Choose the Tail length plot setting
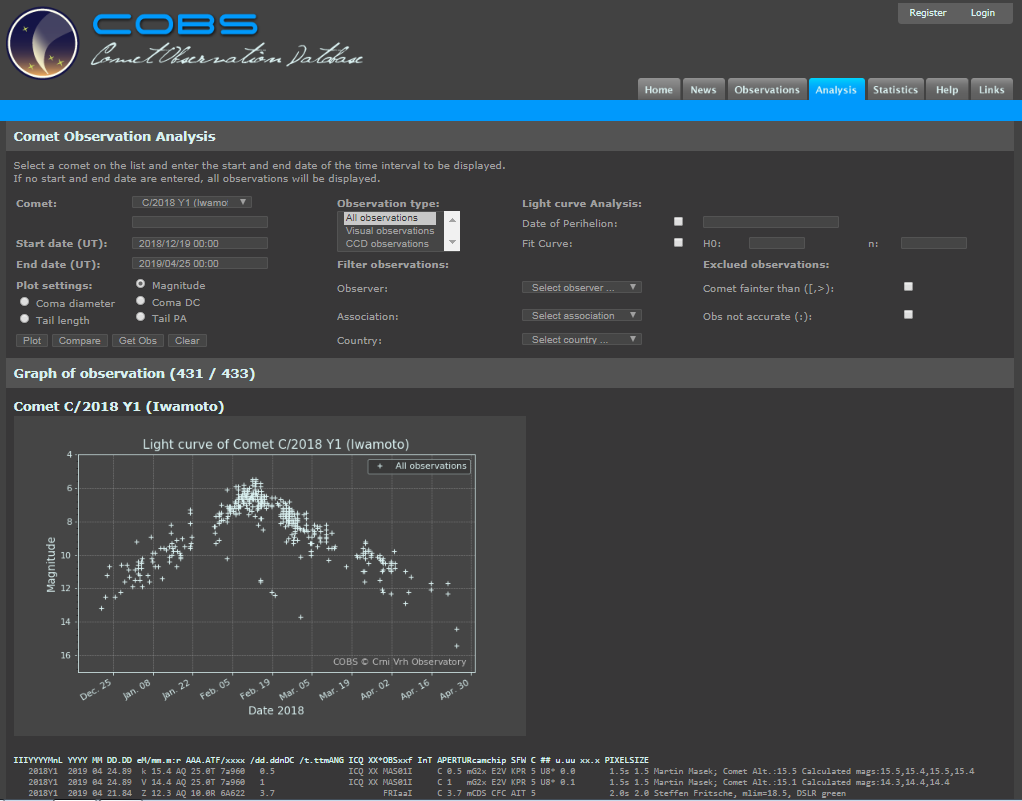The width and height of the screenshot is (1022, 801). pyautogui.click(x=24, y=319)
